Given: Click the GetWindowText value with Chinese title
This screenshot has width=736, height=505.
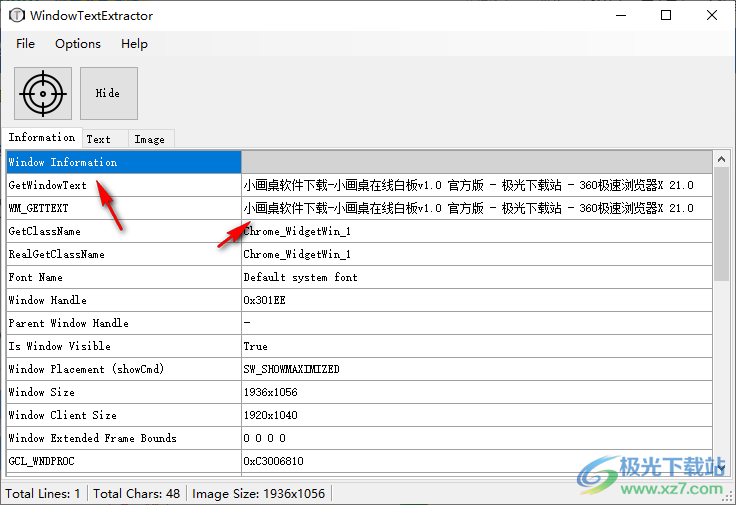Looking at the screenshot, I should click(x=477, y=185).
